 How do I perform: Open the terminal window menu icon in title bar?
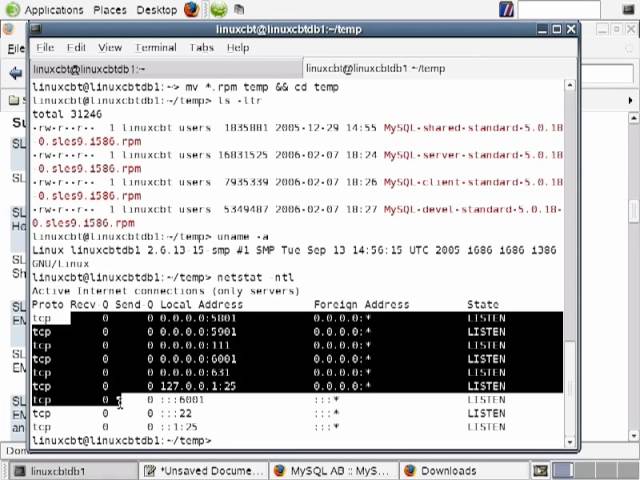[x=36, y=29]
